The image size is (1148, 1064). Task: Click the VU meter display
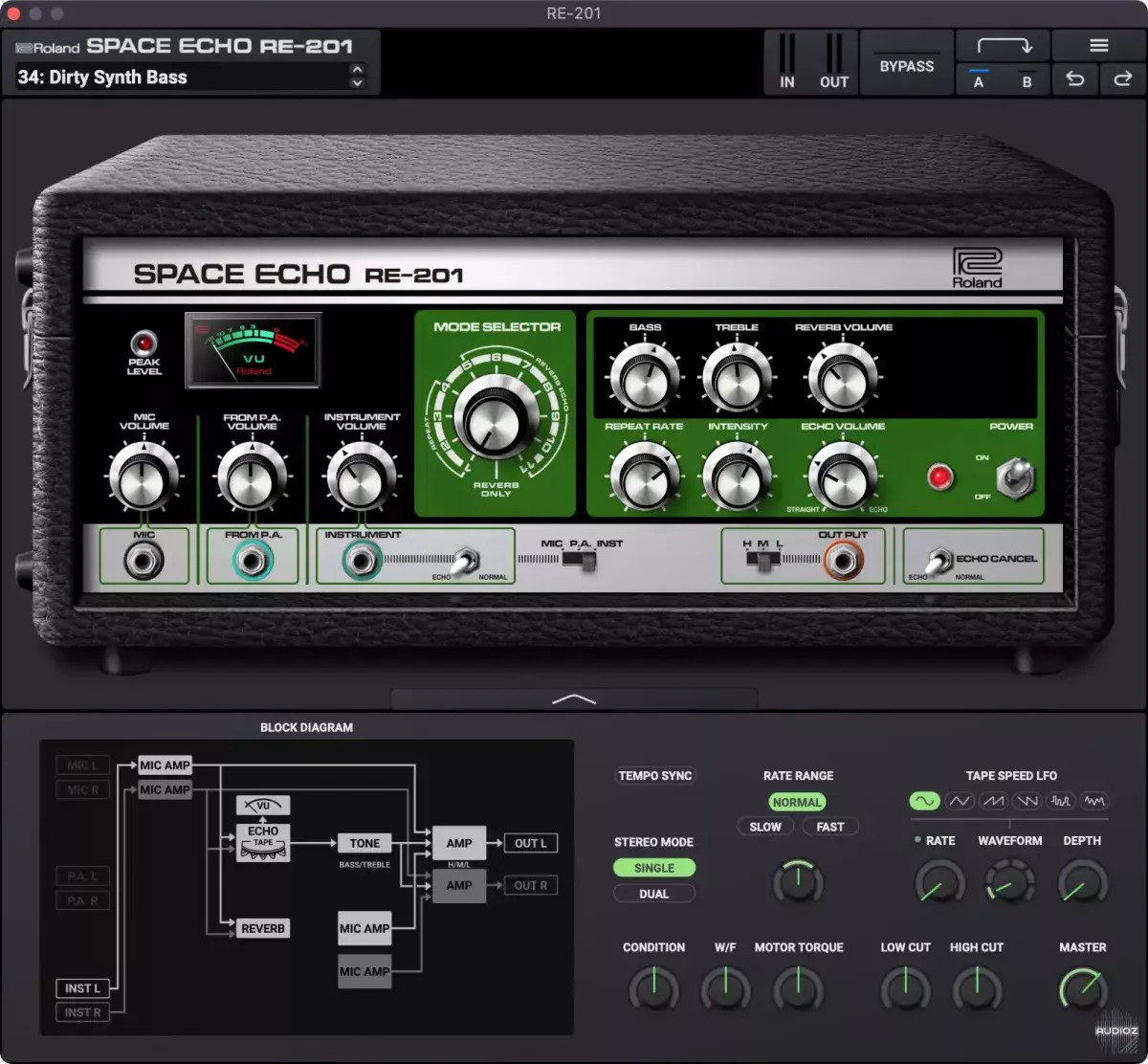point(253,350)
